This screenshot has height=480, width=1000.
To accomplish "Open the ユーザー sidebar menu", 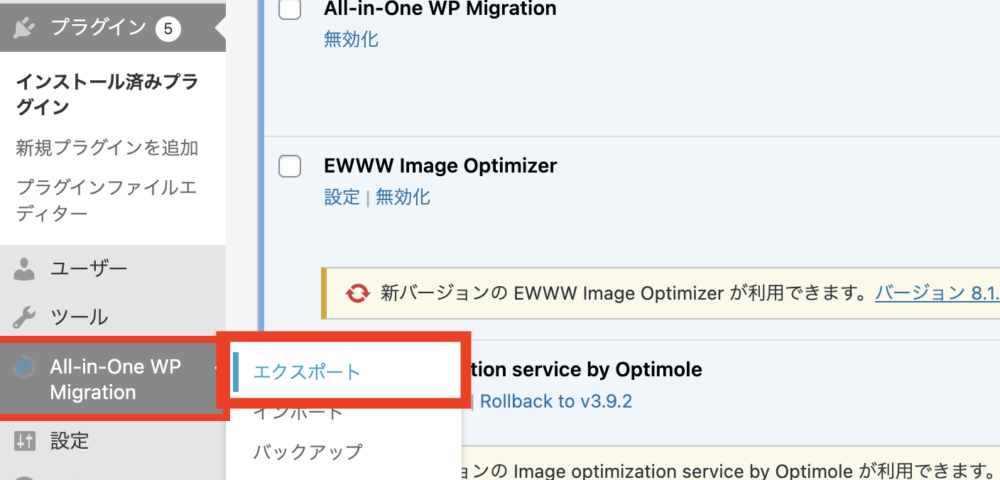I will [112, 269].
